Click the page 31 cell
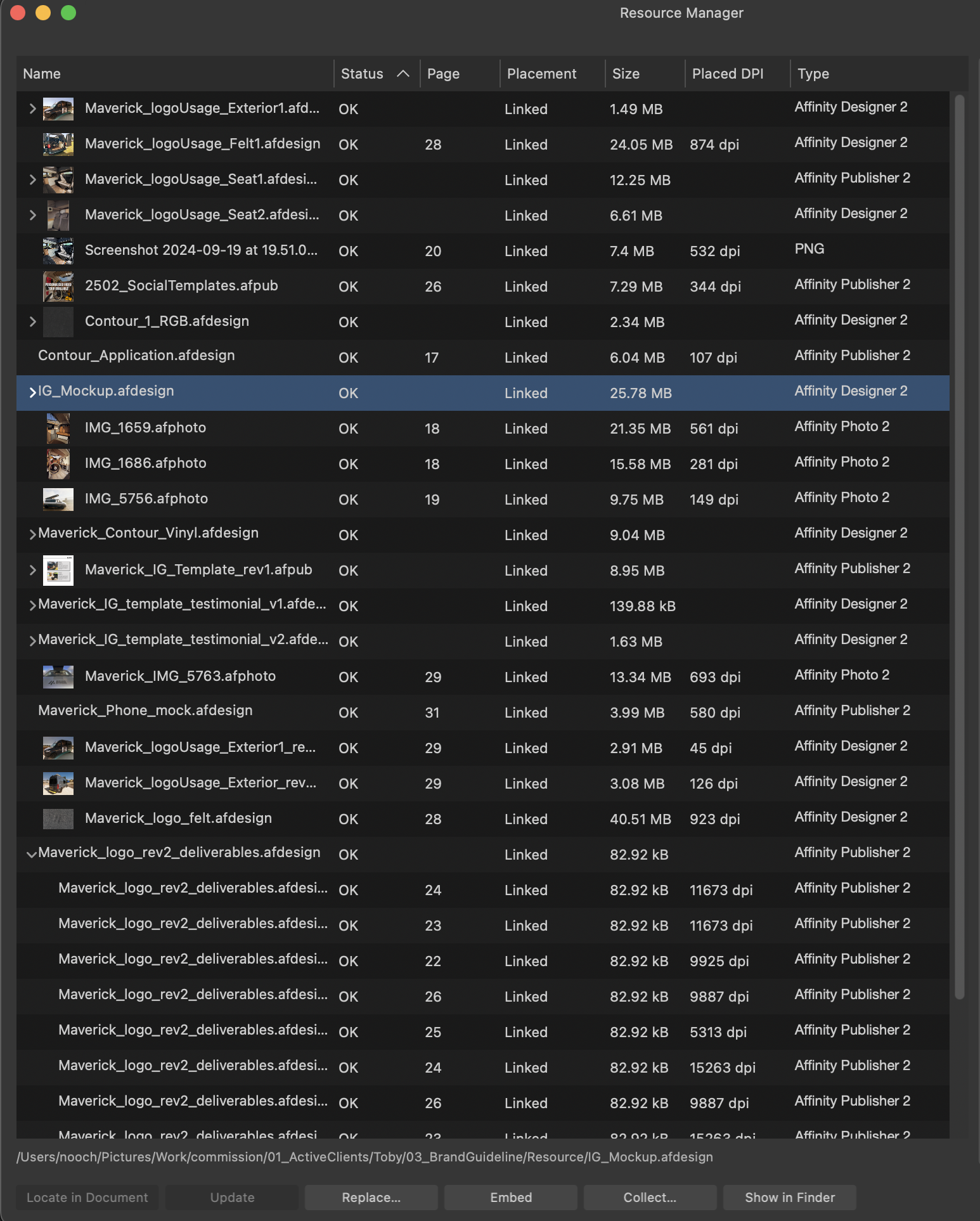This screenshot has width=980, height=1221. coord(432,713)
